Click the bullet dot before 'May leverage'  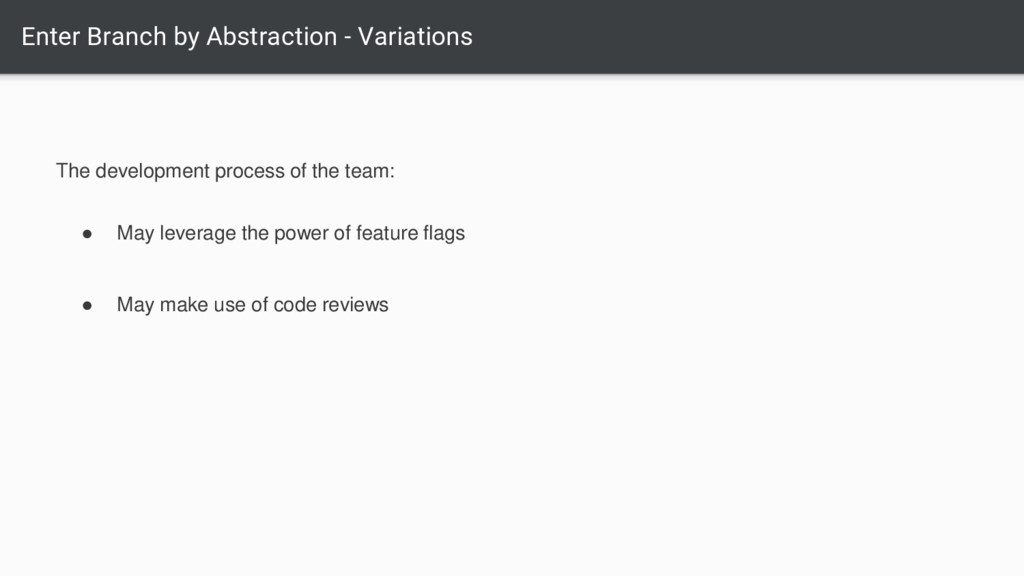pos(87,234)
